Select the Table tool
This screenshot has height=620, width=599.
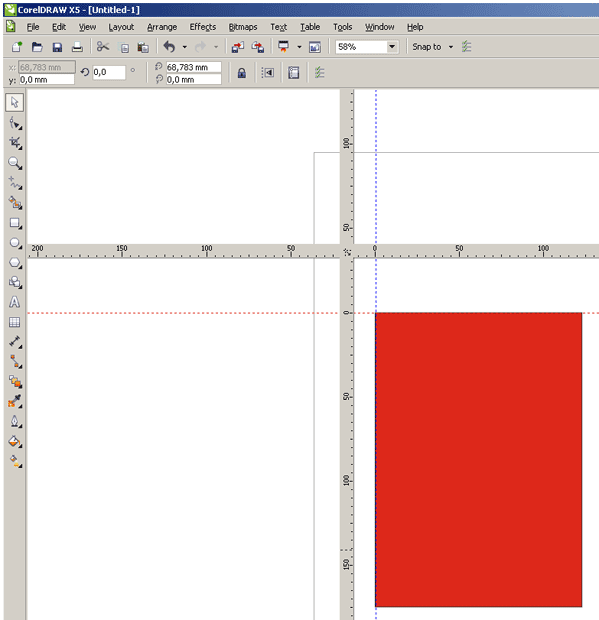15,322
